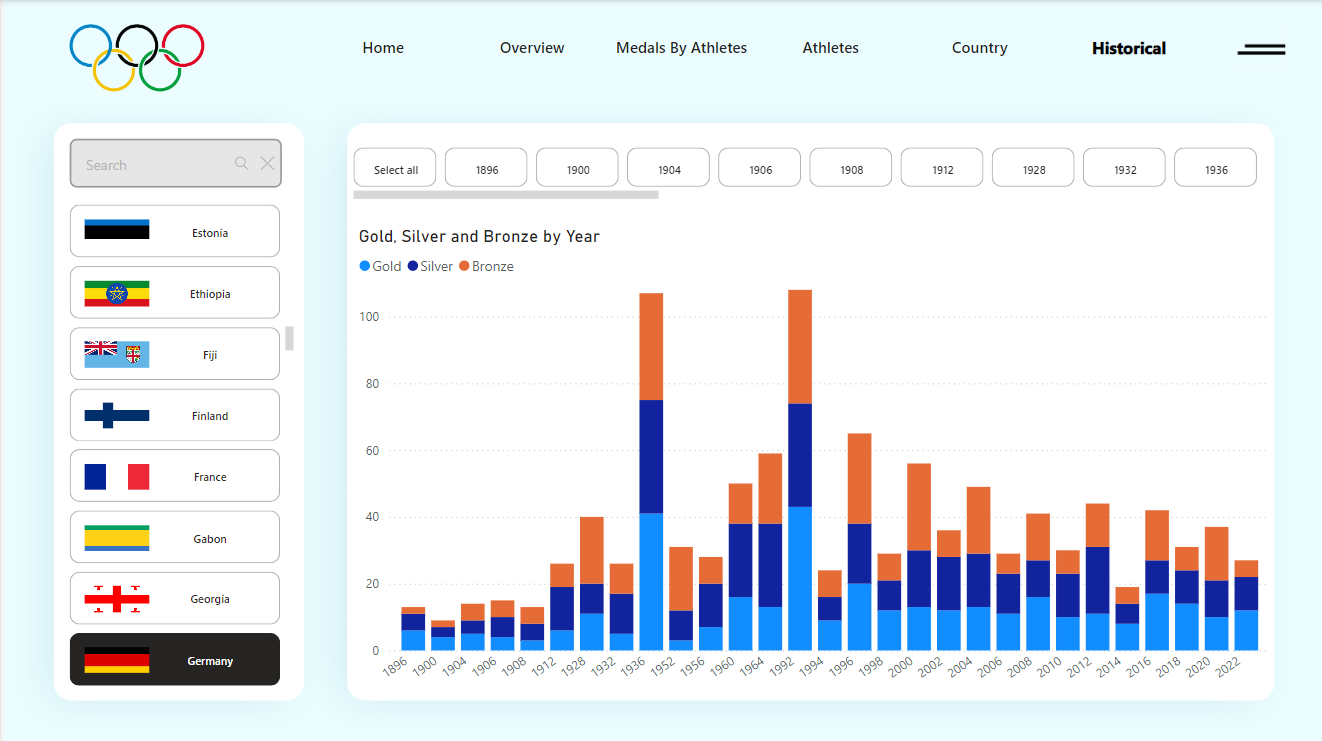Click the year slicer horizontal scrollbar
Image resolution: width=1322 pixels, height=741 pixels.
[x=506, y=195]
